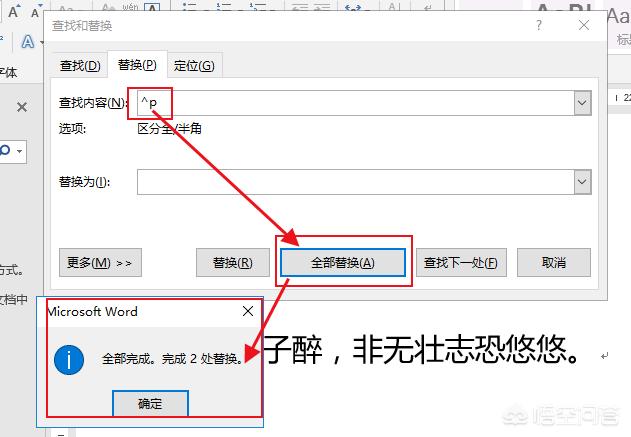Image resolution: width=631 pixels, height=437 pixels.
Task: Open the navigation pane search dropdown arrow
Action: (x=19, y=151)
